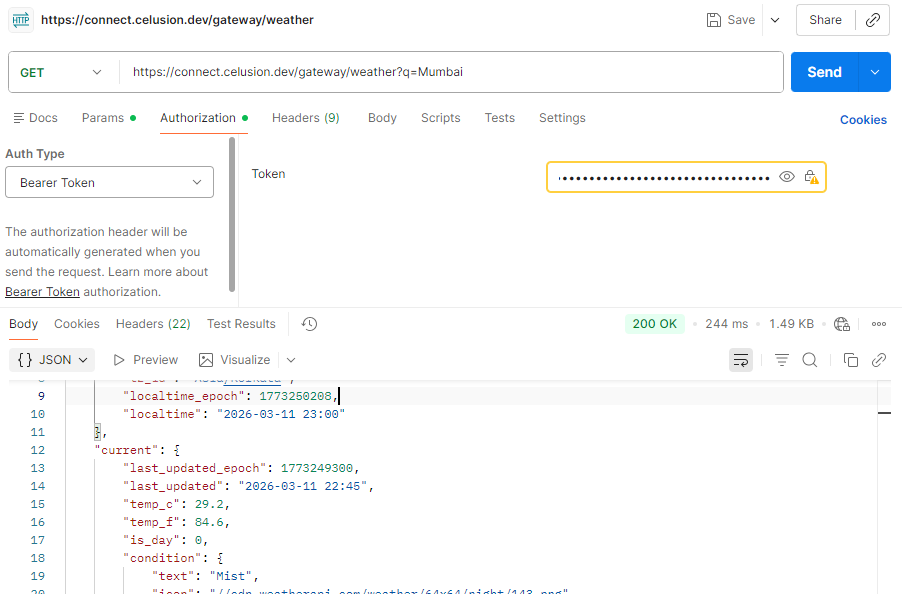Click the globe network icon beside response size
Viewport: 902px width, 597px height.
(841, 324)
